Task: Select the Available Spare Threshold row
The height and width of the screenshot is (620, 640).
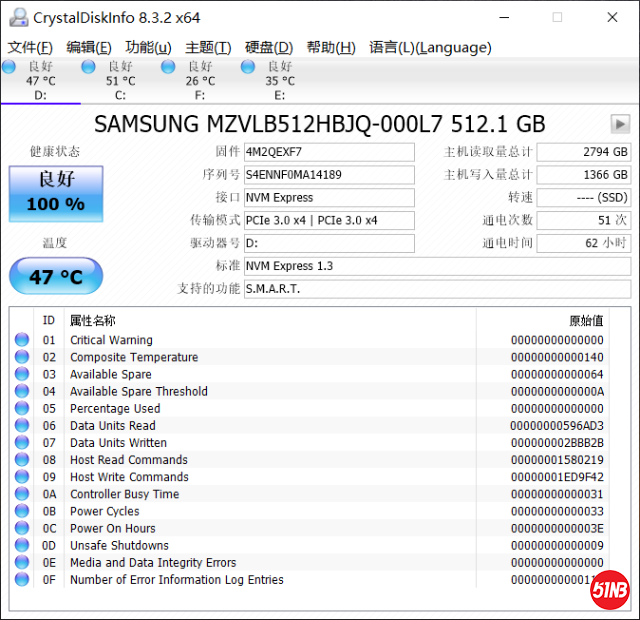Action: pos(139,391)
